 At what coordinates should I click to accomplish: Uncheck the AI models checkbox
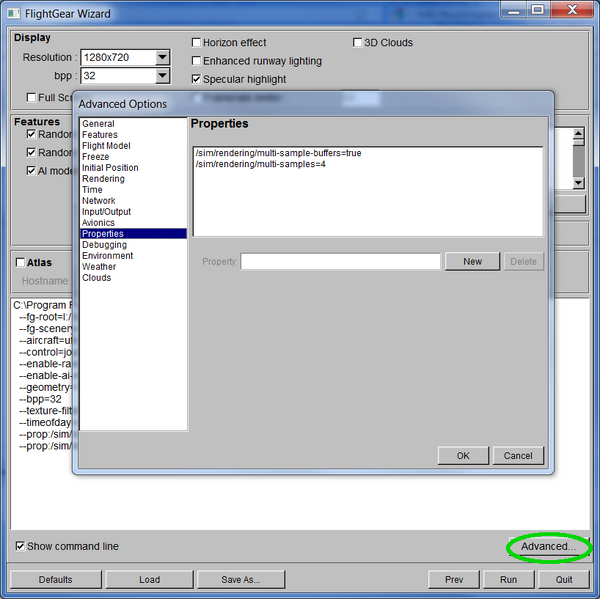[x=31, y=171]
